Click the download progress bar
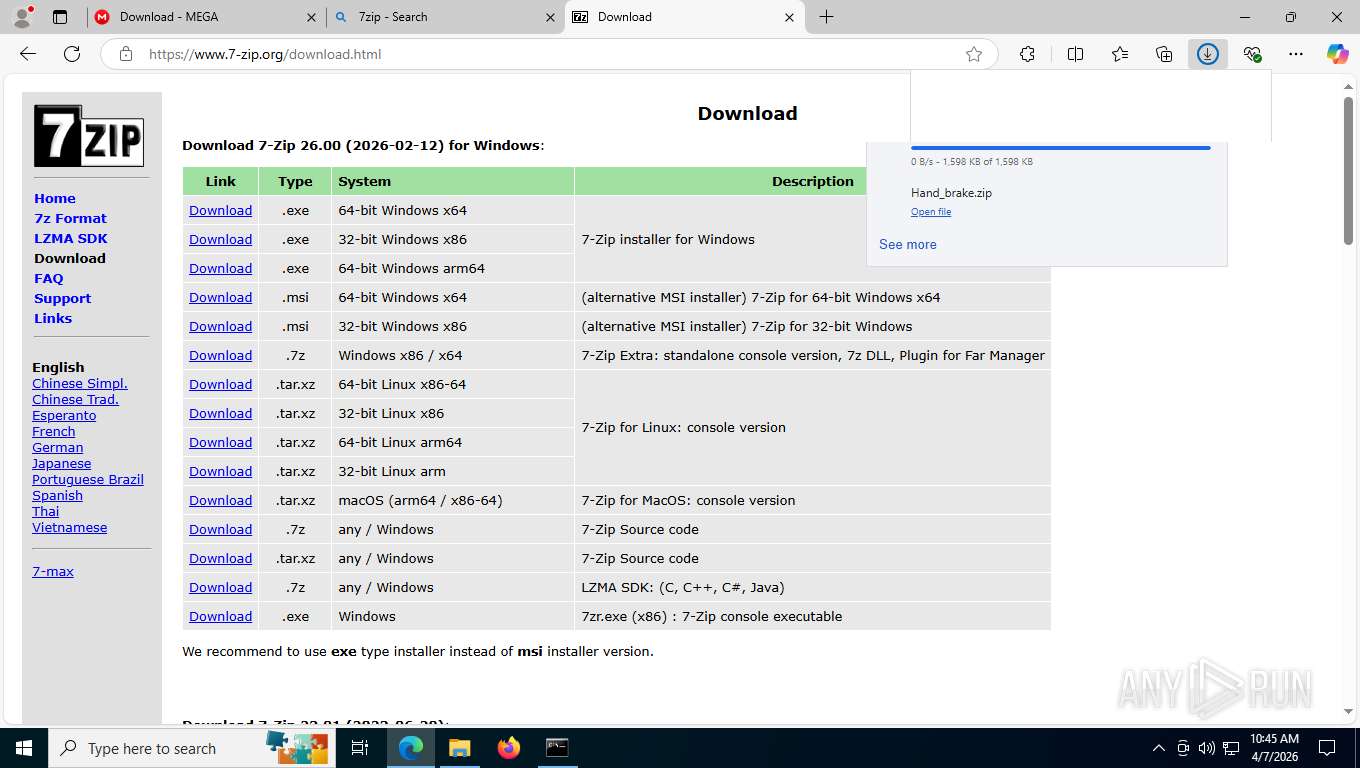The image size is (1360, 768). click(x=1061, y=148)
